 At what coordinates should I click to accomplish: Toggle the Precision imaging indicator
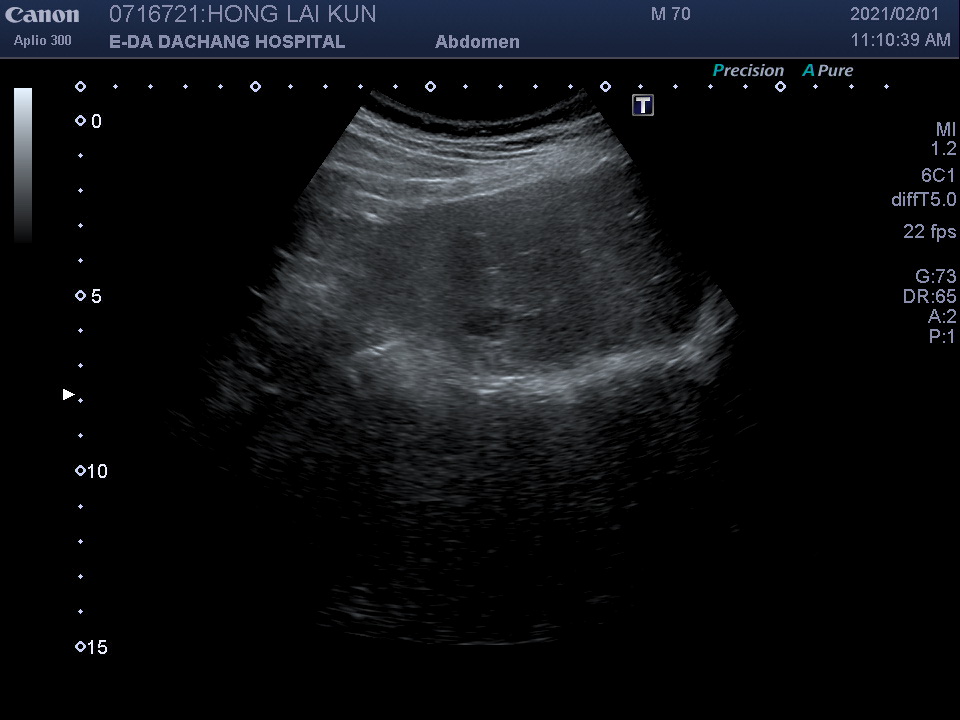(x=748, y=71)
